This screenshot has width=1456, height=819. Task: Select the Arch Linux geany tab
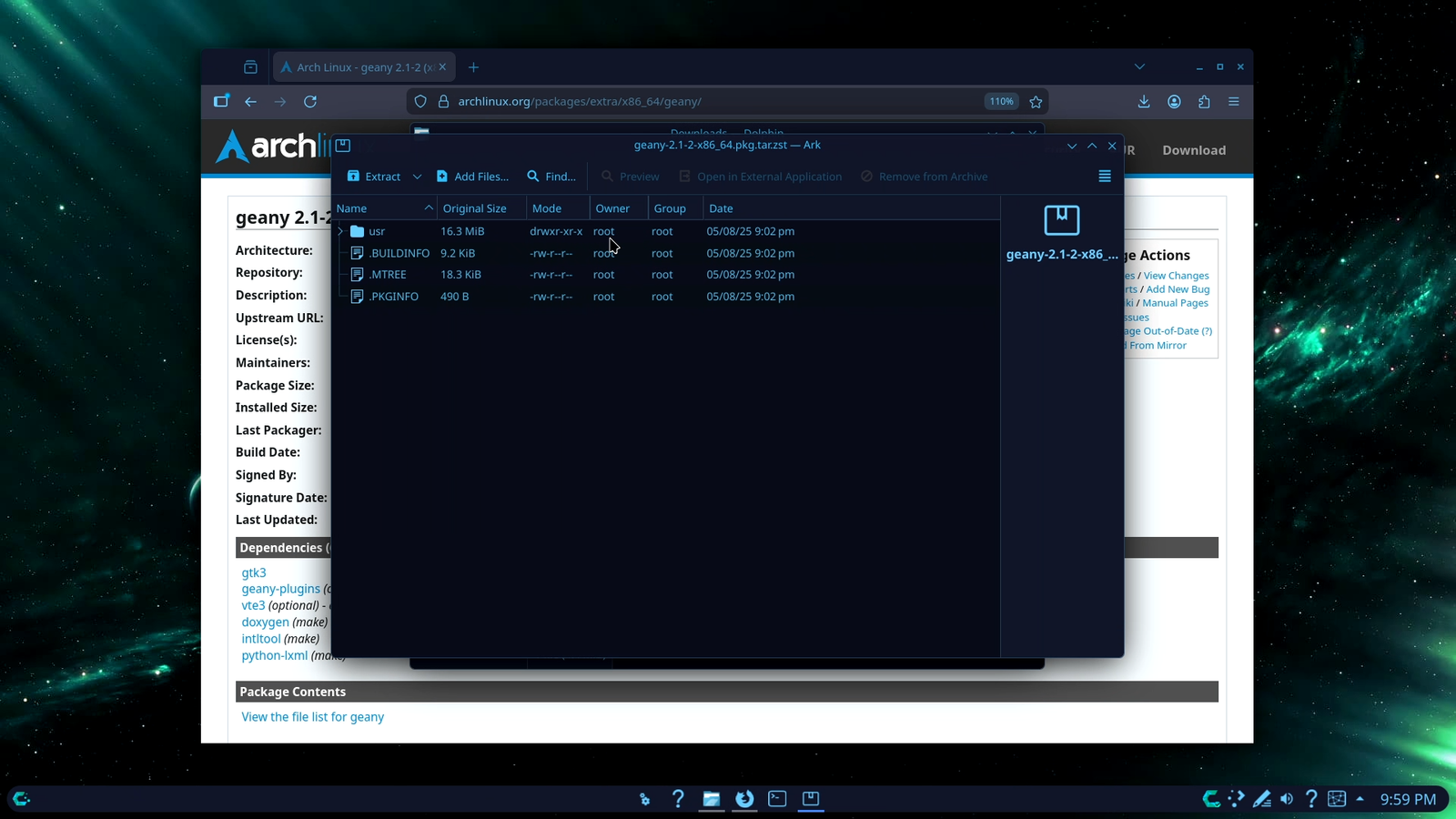coord(363,67)
